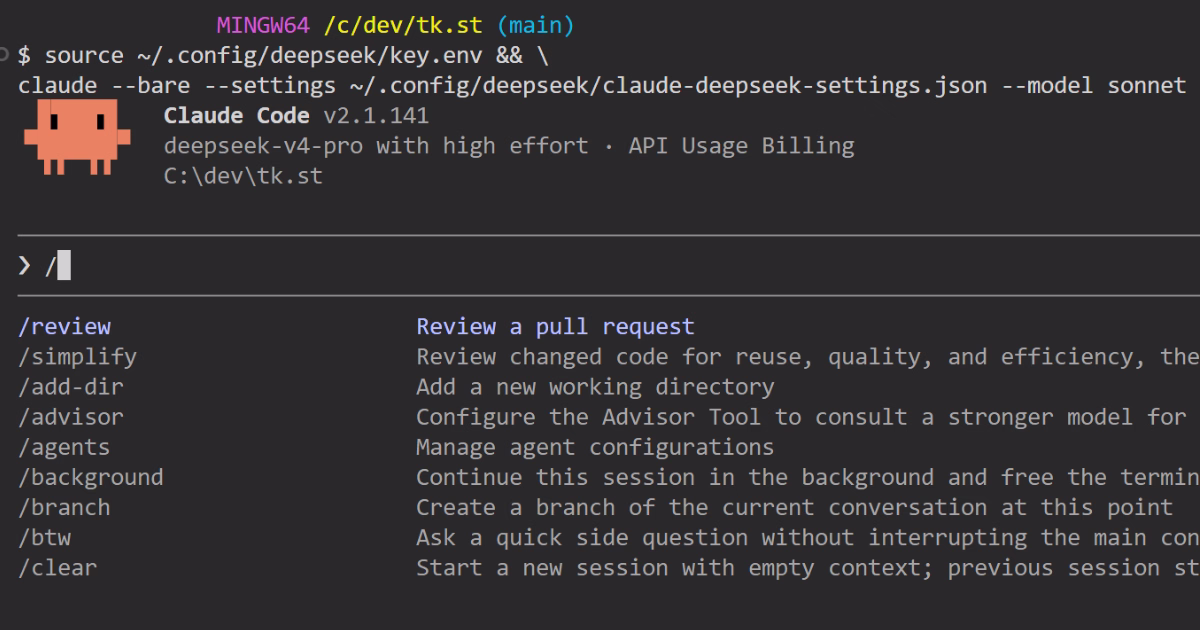The image size is (1200, 630).
Task: Click 'Create a branch of the current conversation' text
Action: tap(794, 507)
